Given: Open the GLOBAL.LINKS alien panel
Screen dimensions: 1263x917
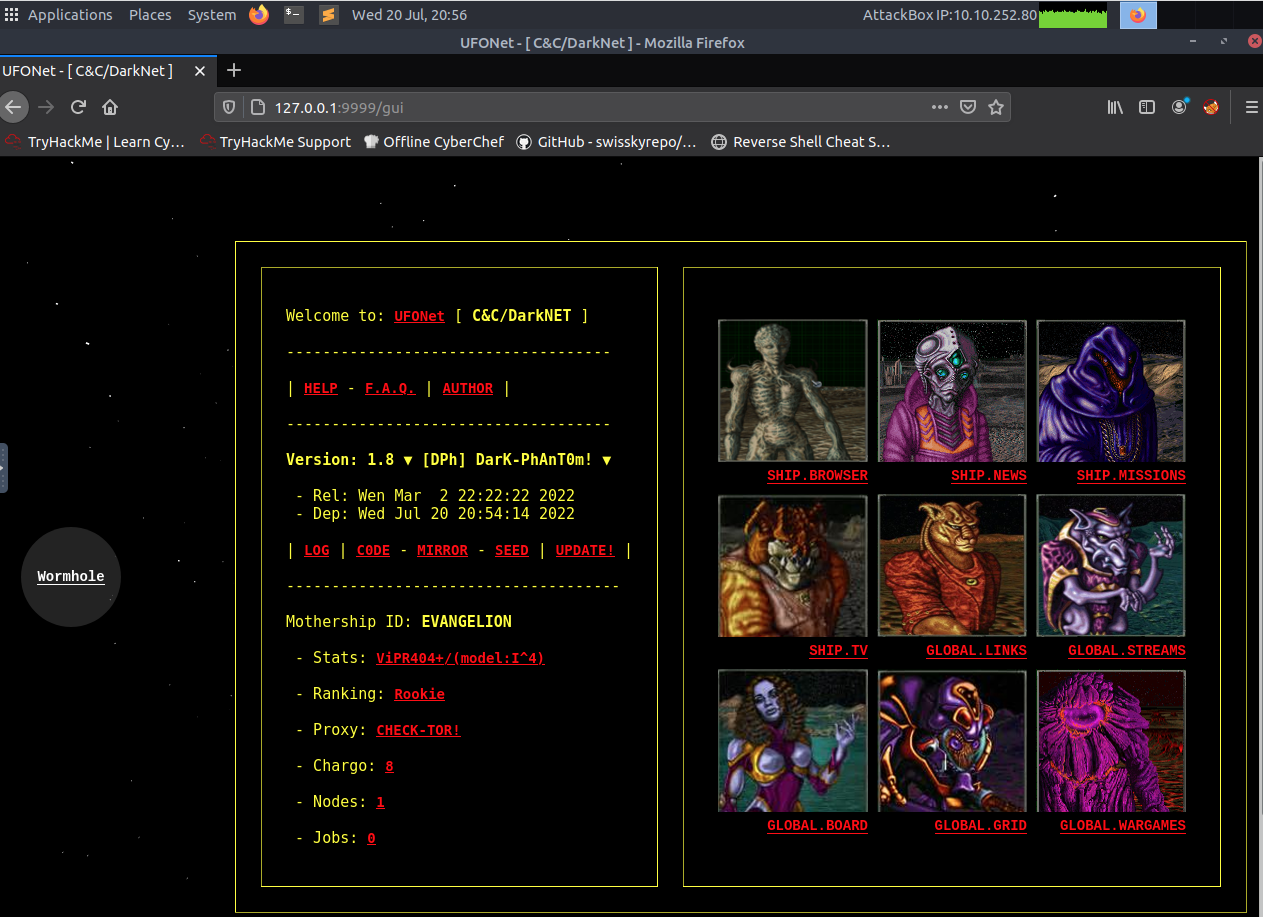Looking at the screenshot, I should click(976, 650).
